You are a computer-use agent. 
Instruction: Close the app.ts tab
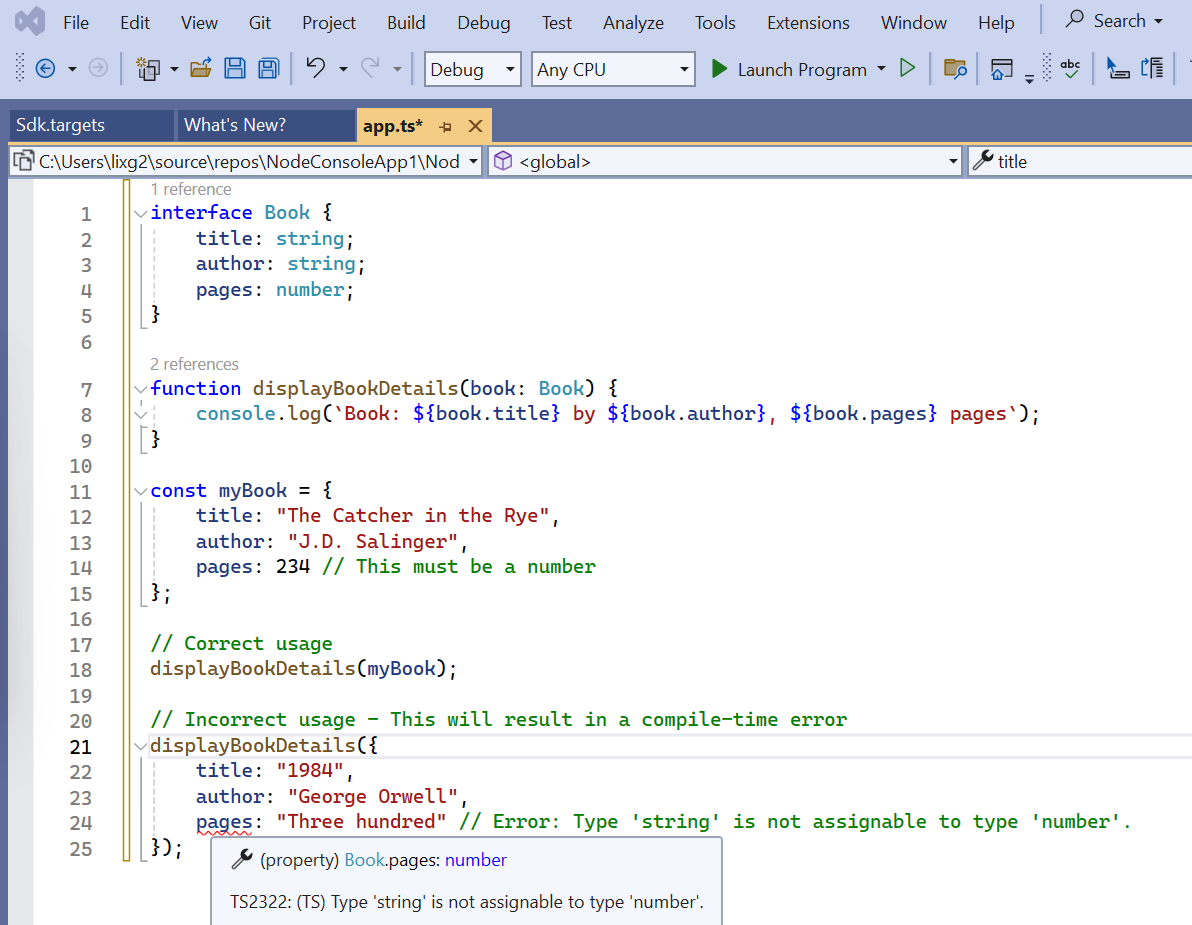[476, 126]
